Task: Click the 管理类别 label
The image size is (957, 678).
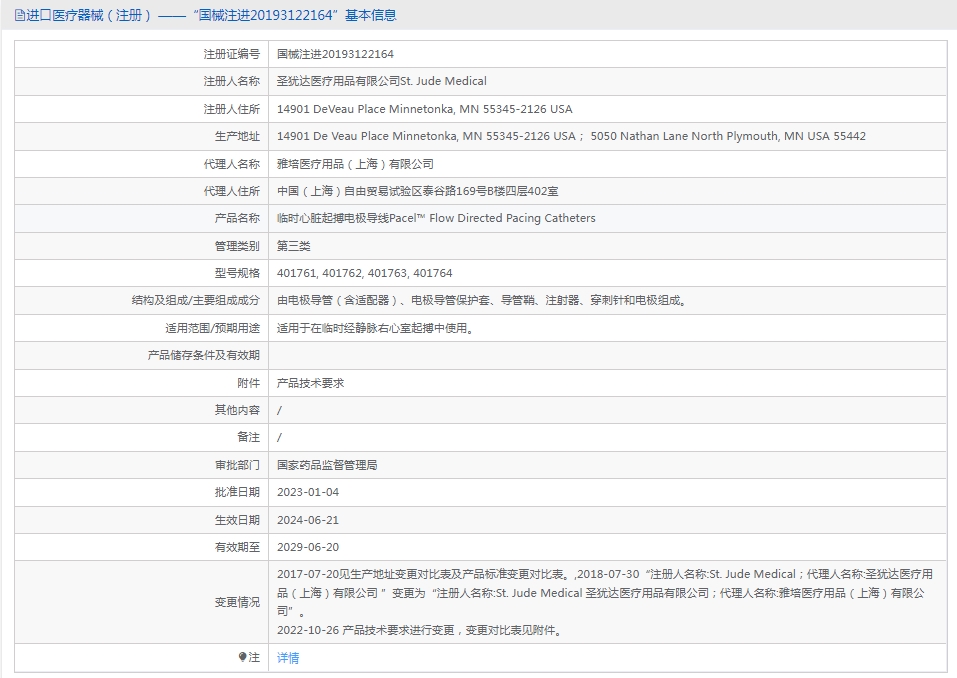Action: [237, 246]
